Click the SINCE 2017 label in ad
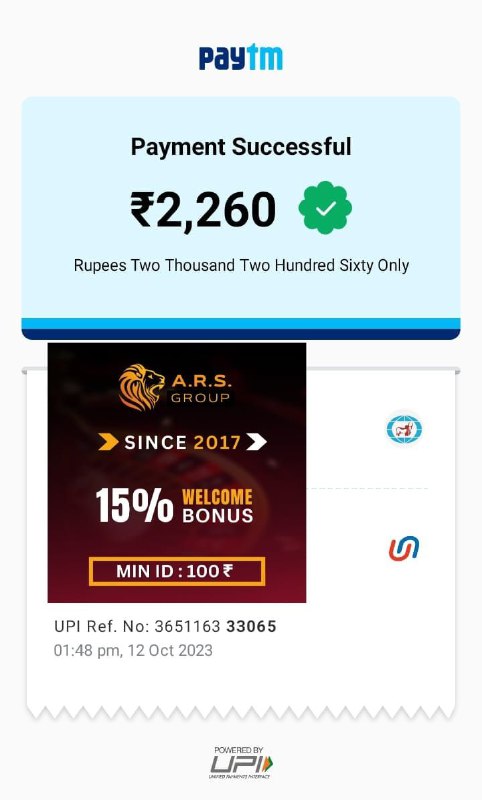 [x=183, y=442]
